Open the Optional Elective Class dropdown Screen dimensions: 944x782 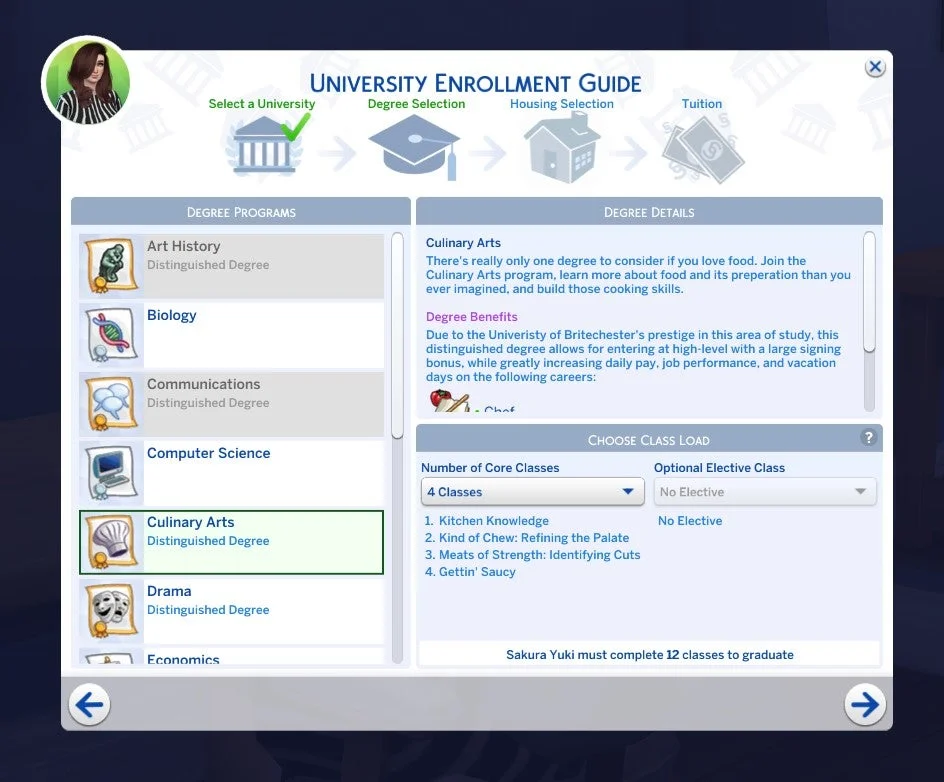765,492
